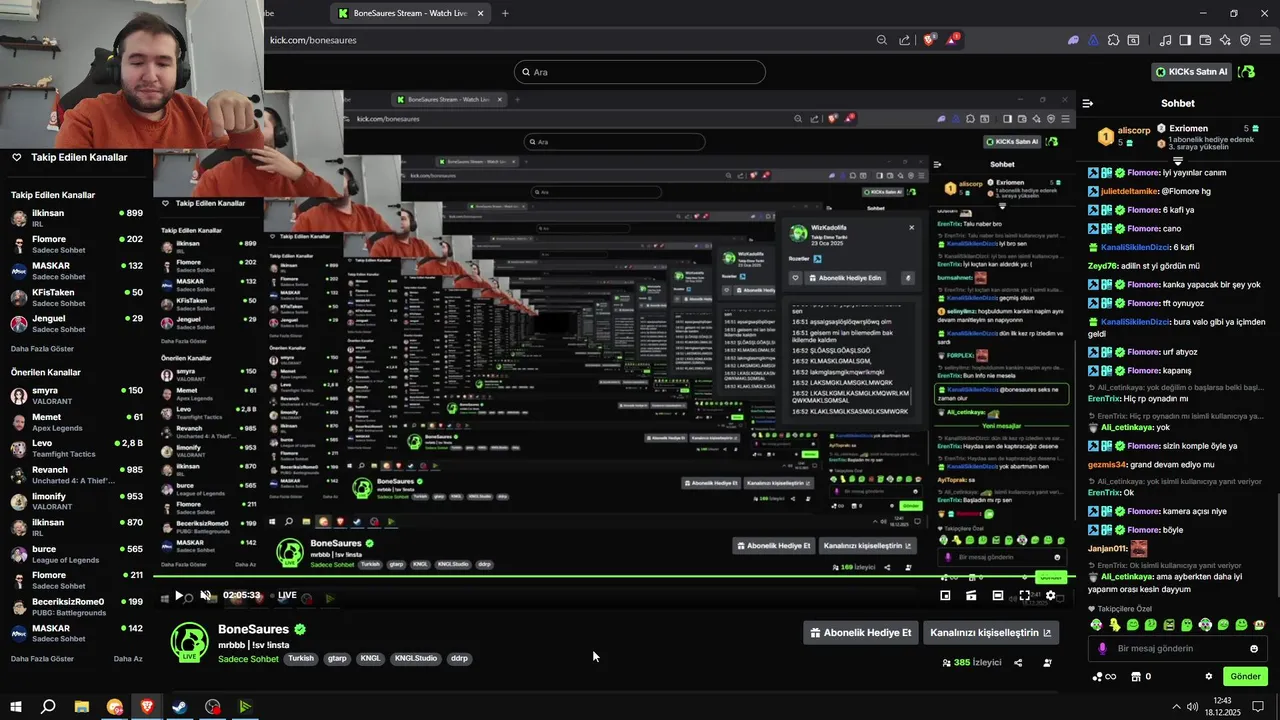
Task: Click the gtarp tag
Action: [x=337, y=658]
